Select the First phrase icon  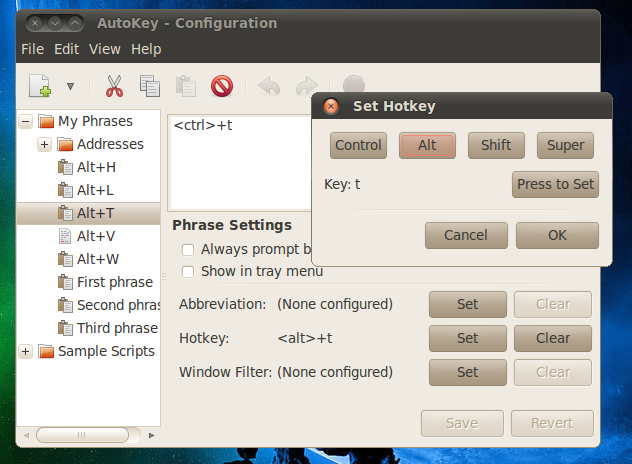(65, 282)
